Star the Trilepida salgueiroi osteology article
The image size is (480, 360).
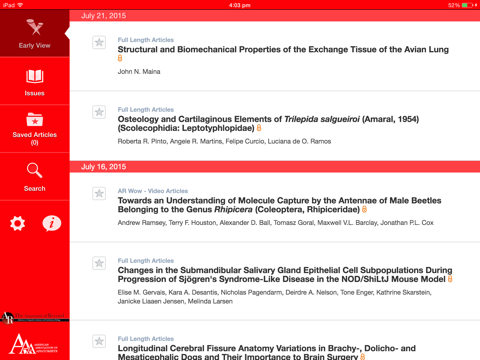[x=99, y=112]
